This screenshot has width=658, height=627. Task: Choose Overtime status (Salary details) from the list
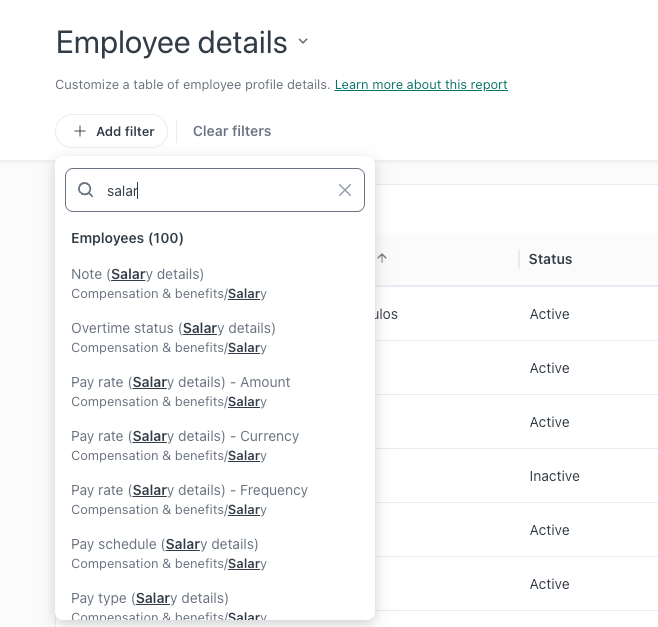pos(173,328)
